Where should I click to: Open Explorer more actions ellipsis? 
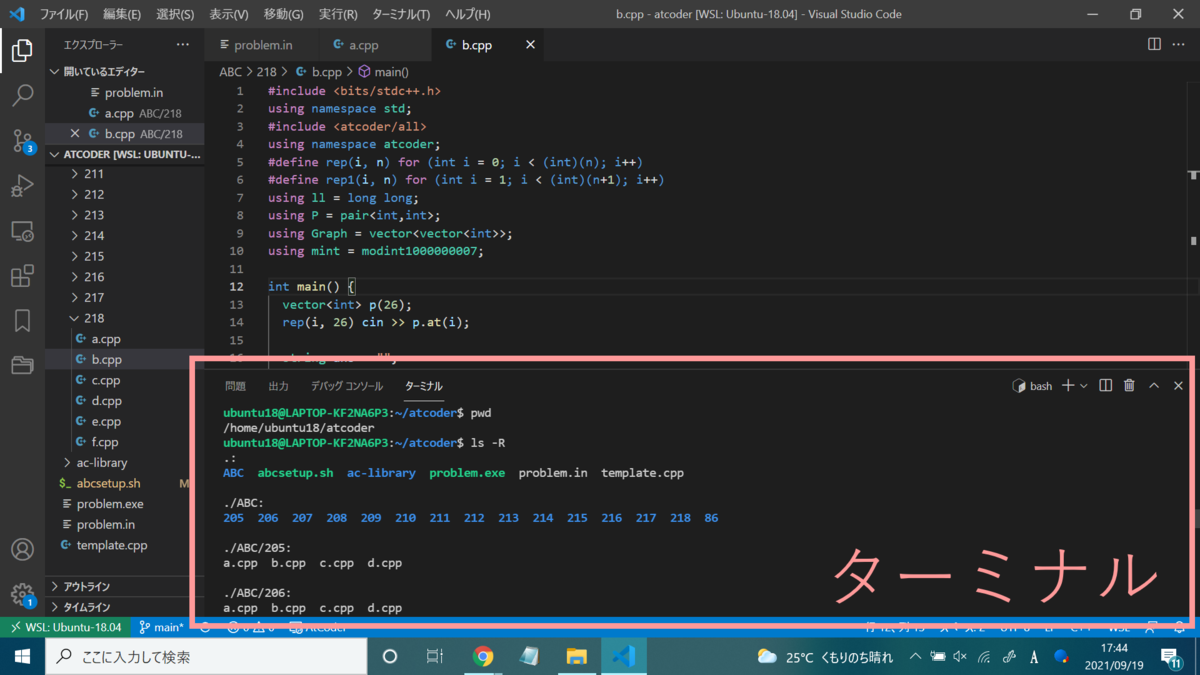click(x=182, y=45)
